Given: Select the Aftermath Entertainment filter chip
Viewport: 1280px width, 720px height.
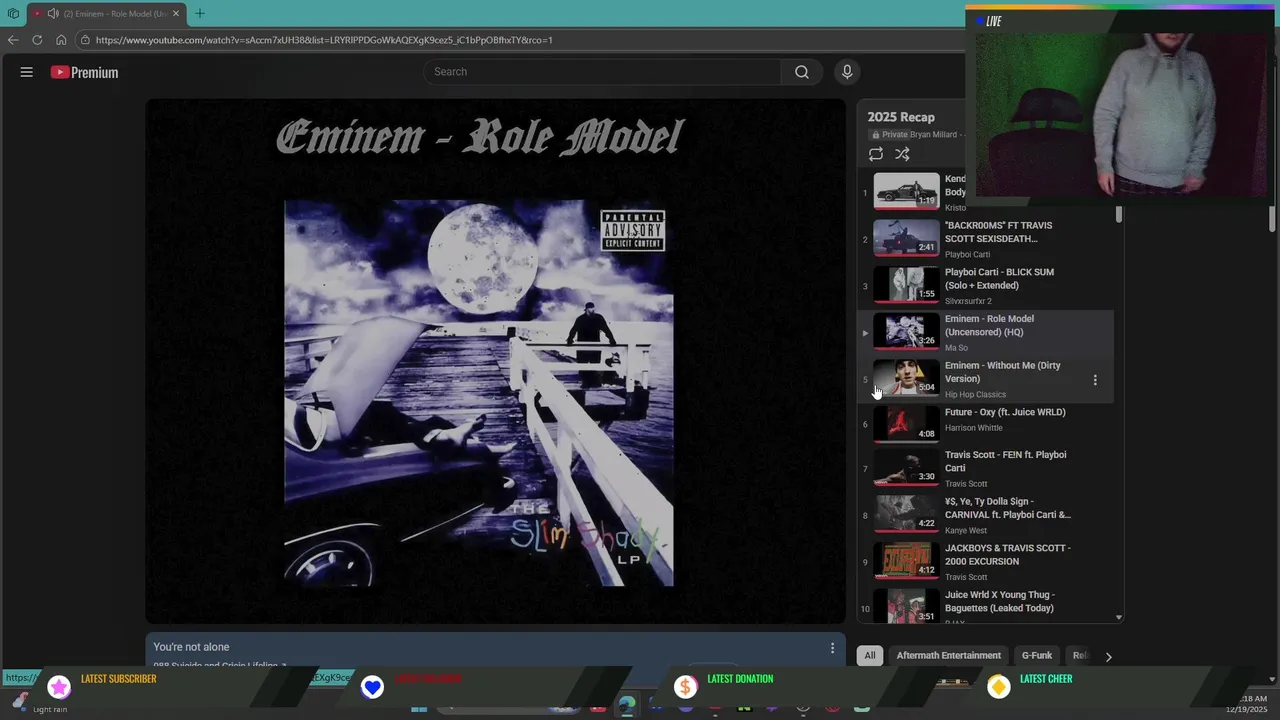Looking at the screenshot, I should (949, 656).
